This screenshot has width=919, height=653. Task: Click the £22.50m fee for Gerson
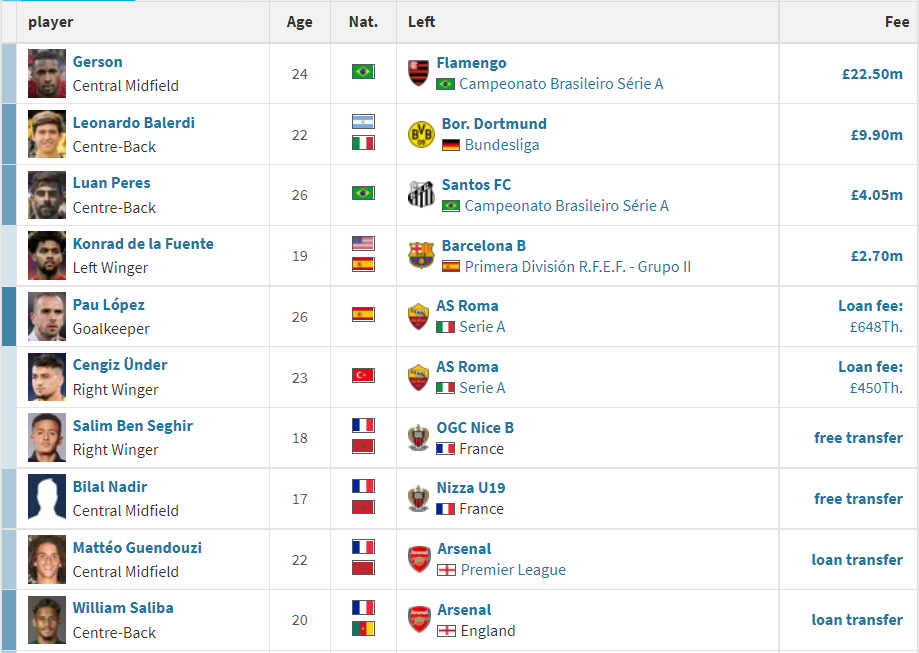(872, 73)
